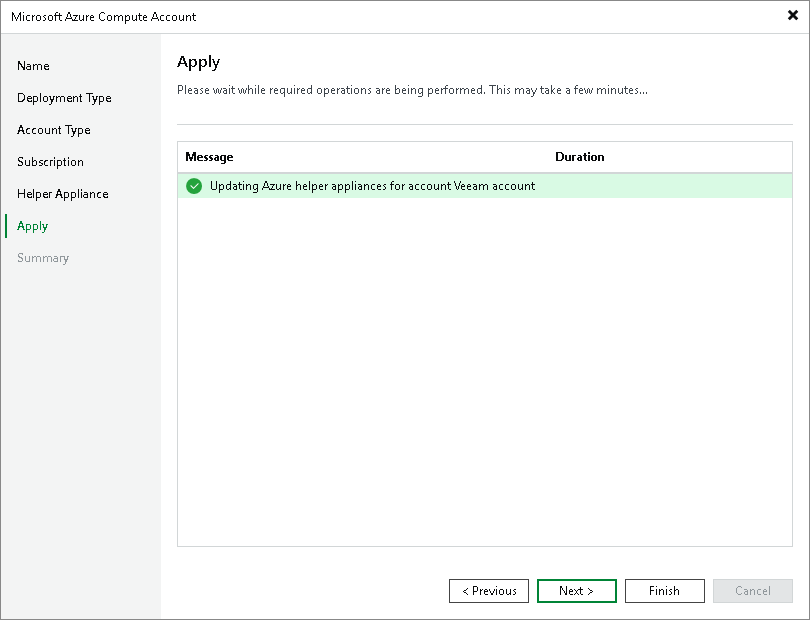Sort by the Message column header

209,157
